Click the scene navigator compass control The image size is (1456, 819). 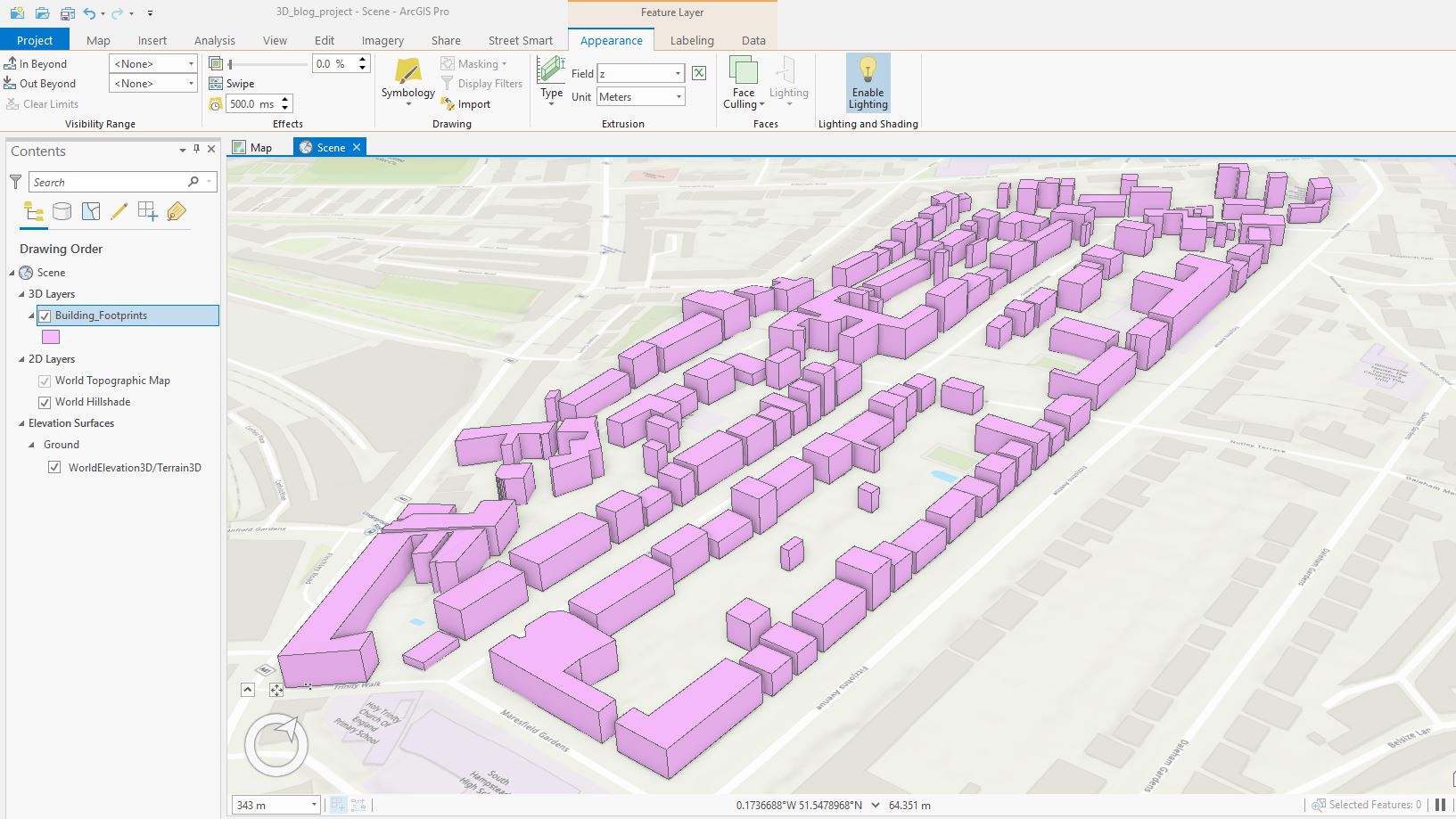(x=276, y=744)
